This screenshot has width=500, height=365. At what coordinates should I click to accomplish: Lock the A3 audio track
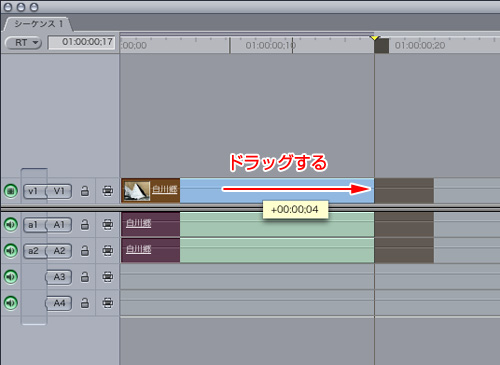pos(85,277)
